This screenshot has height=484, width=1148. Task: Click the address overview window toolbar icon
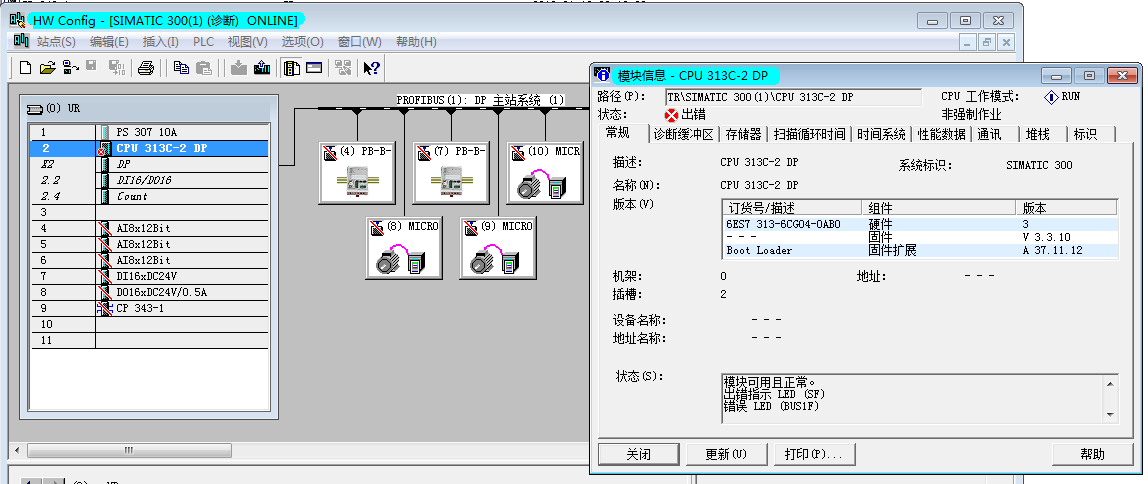[315, 68]
